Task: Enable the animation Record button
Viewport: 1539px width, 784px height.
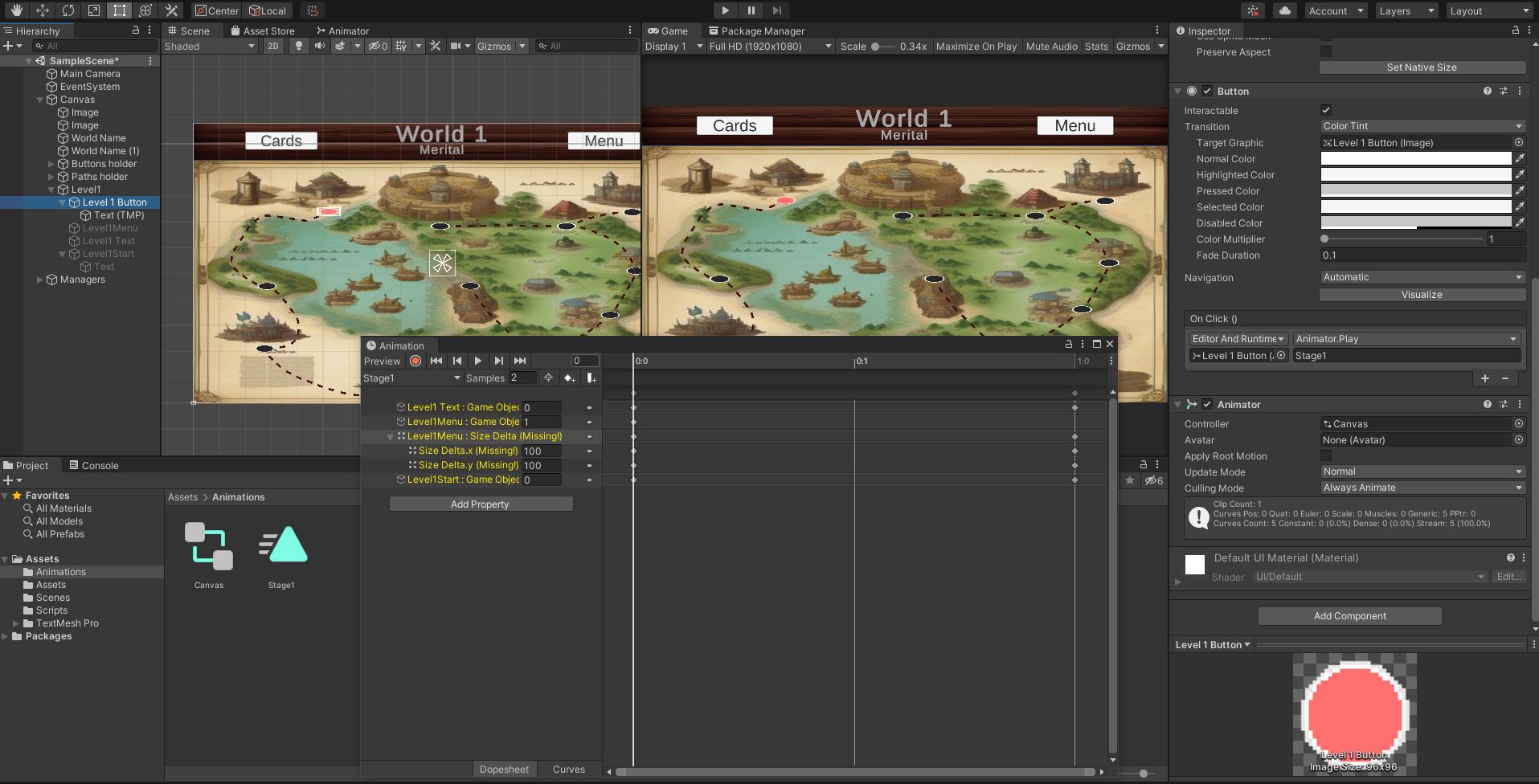Action: (415, 361)
